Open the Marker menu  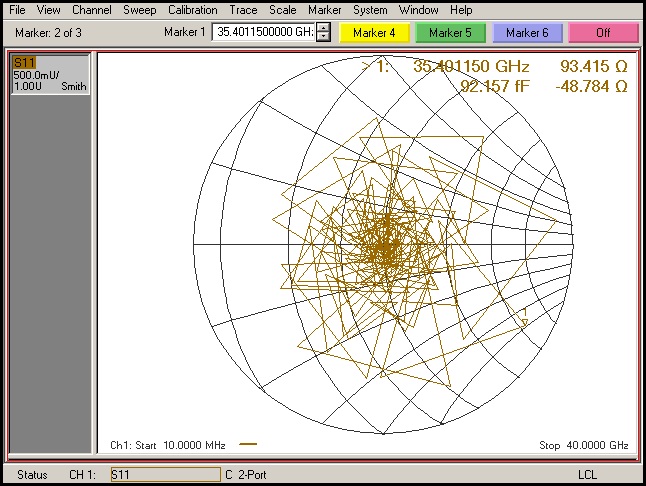[324, 9]
